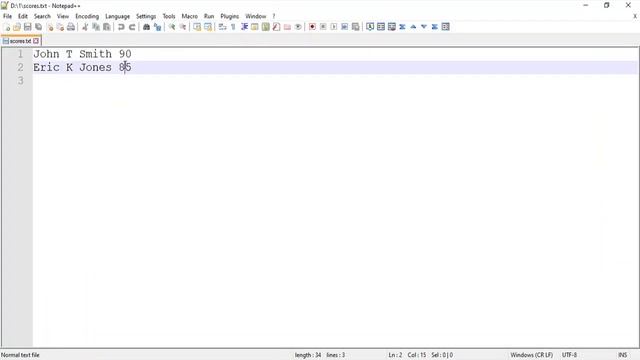Undo the last edit with toolbar arrow
Image resolution: width=640 pixels, height=360 pixels.
(121, 27)
